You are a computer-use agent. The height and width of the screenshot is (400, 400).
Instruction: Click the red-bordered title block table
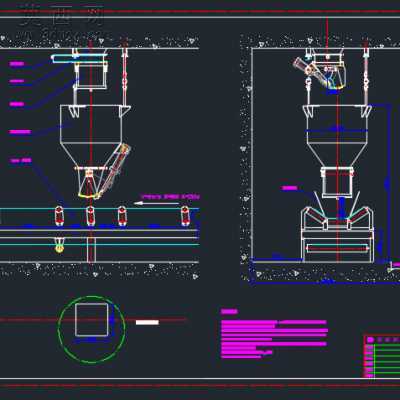coord(382,356)
